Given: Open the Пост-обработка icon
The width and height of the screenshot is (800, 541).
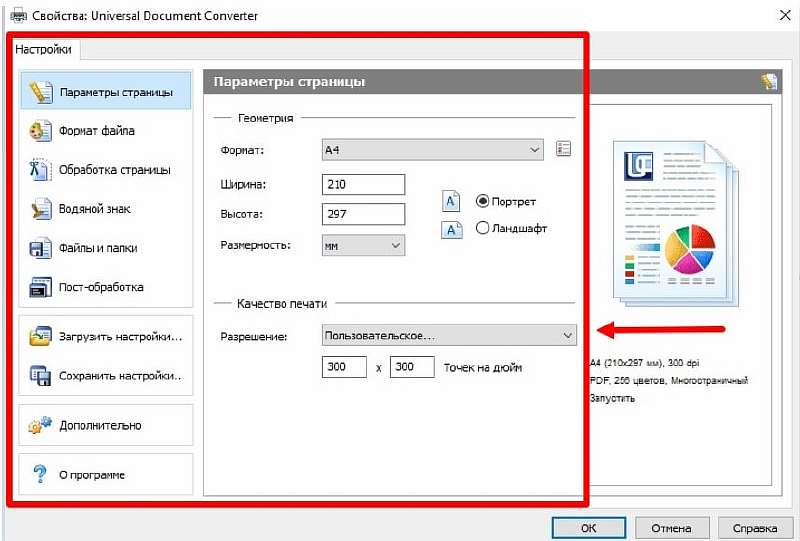Looking at the screenshot, I should pyautogui.click(x=40, y=287).
